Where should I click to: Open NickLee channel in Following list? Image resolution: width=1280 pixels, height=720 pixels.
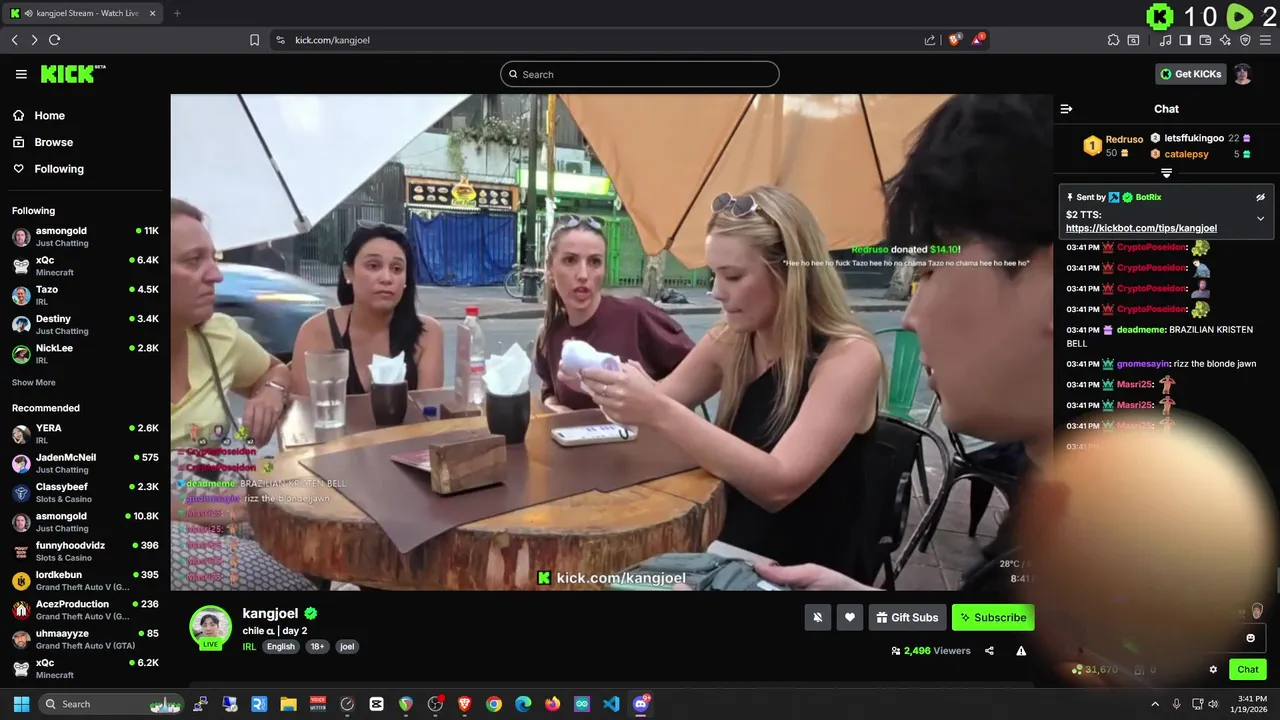[85, 353]
